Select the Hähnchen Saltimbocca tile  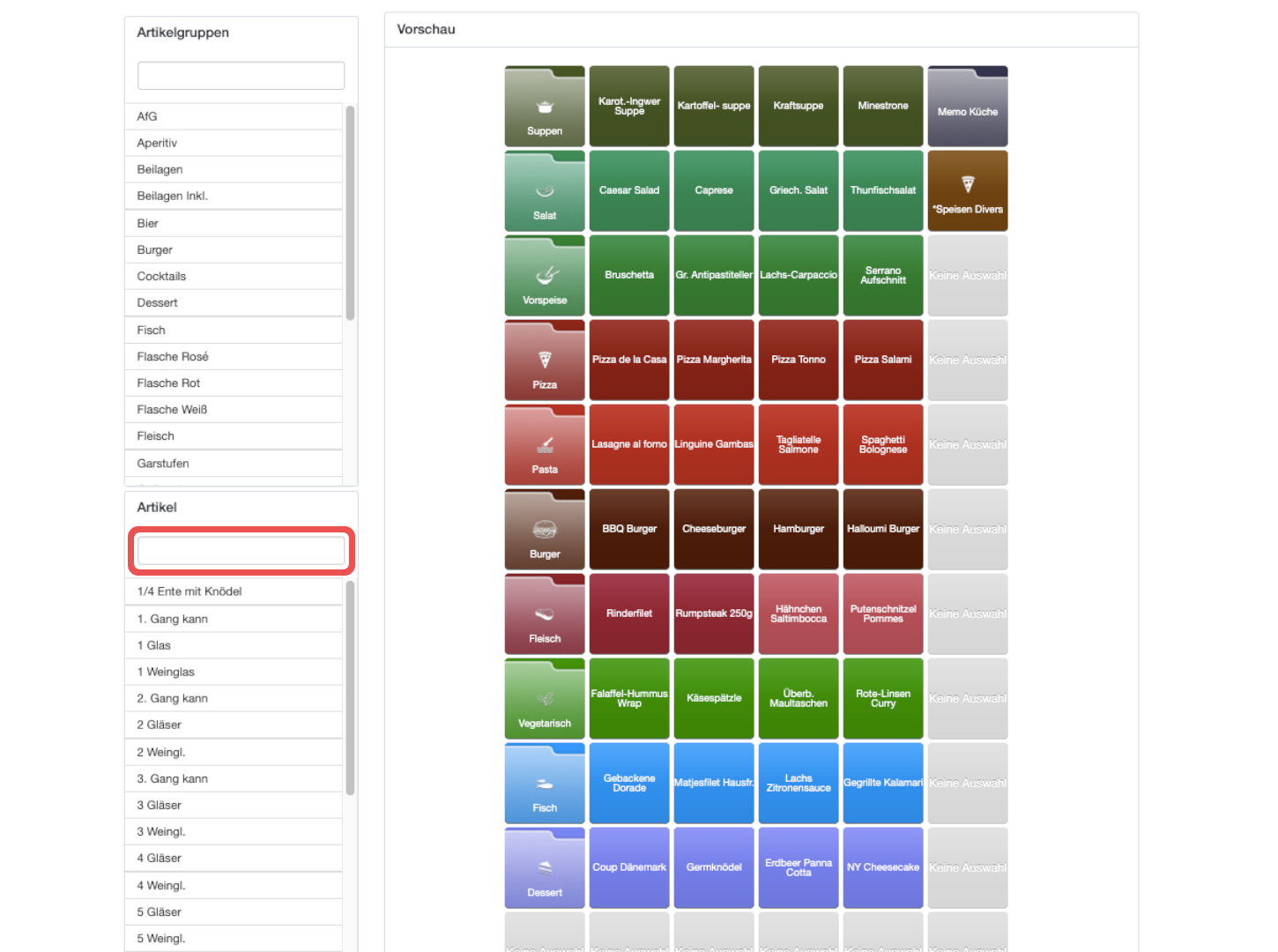click(799, 614)
